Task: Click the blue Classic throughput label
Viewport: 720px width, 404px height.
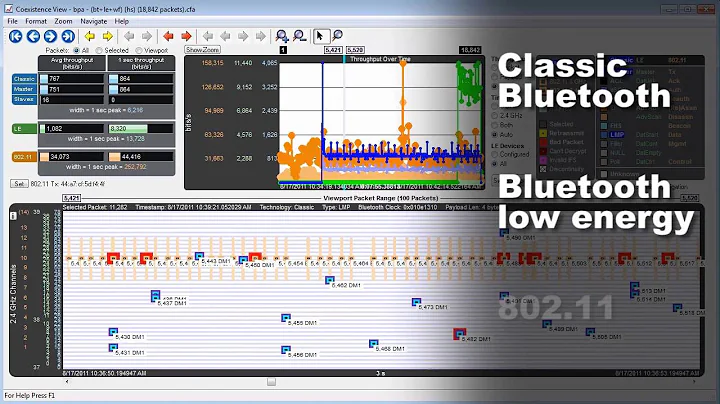Action: coord(24,79)
